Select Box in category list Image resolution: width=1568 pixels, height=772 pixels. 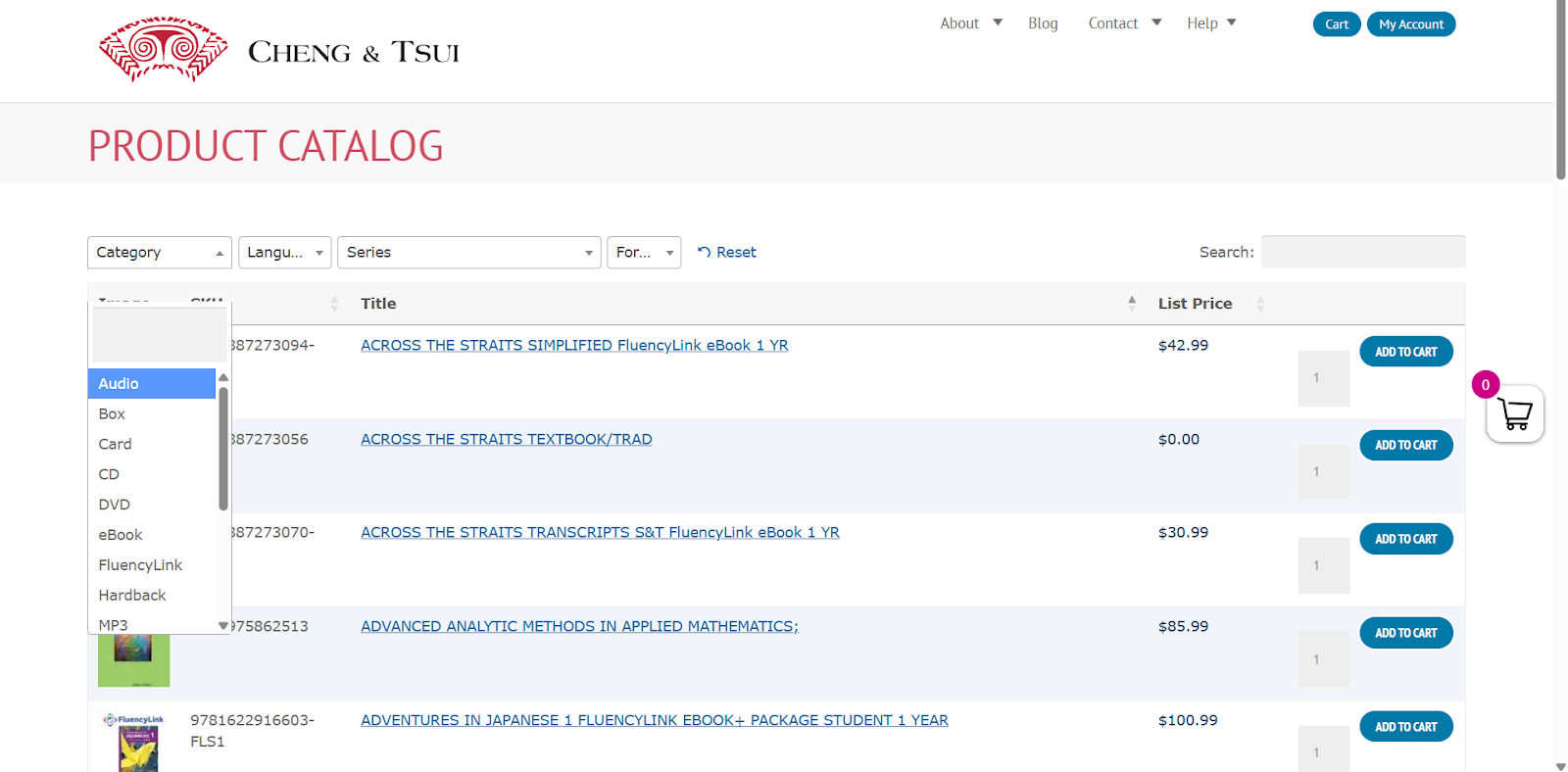click(x=152, y=413)
